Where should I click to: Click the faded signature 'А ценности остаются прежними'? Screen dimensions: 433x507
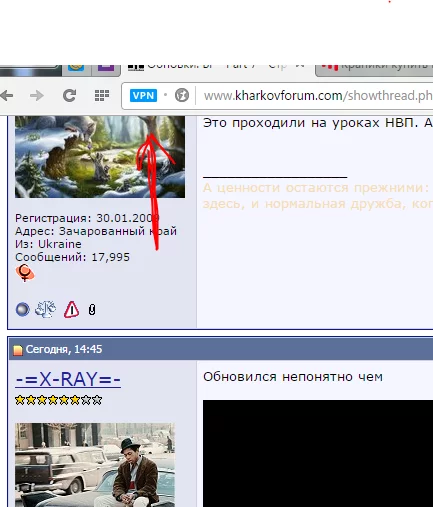click(x=316, y=188)
